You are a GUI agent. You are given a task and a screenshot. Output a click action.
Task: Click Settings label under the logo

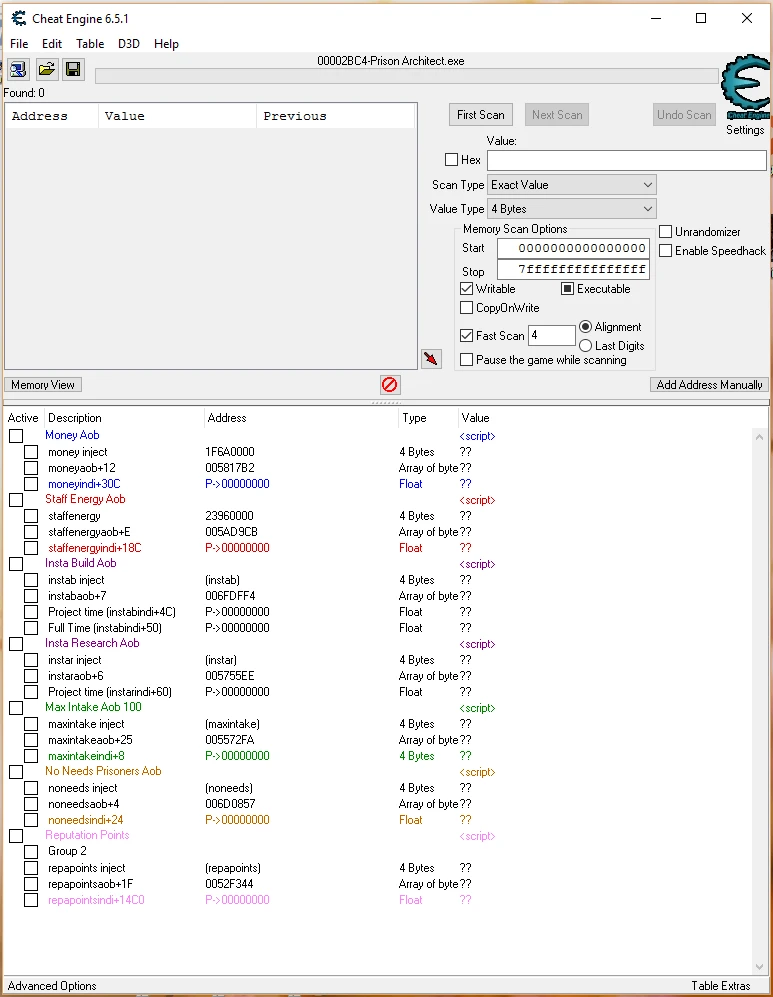[x=745, y=130]
